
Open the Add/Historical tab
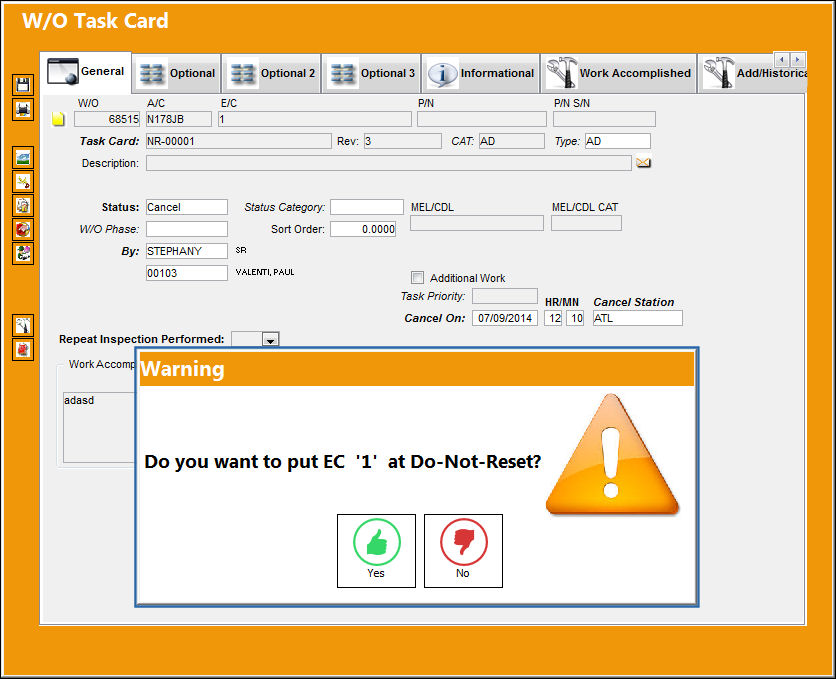click(753, 74)
